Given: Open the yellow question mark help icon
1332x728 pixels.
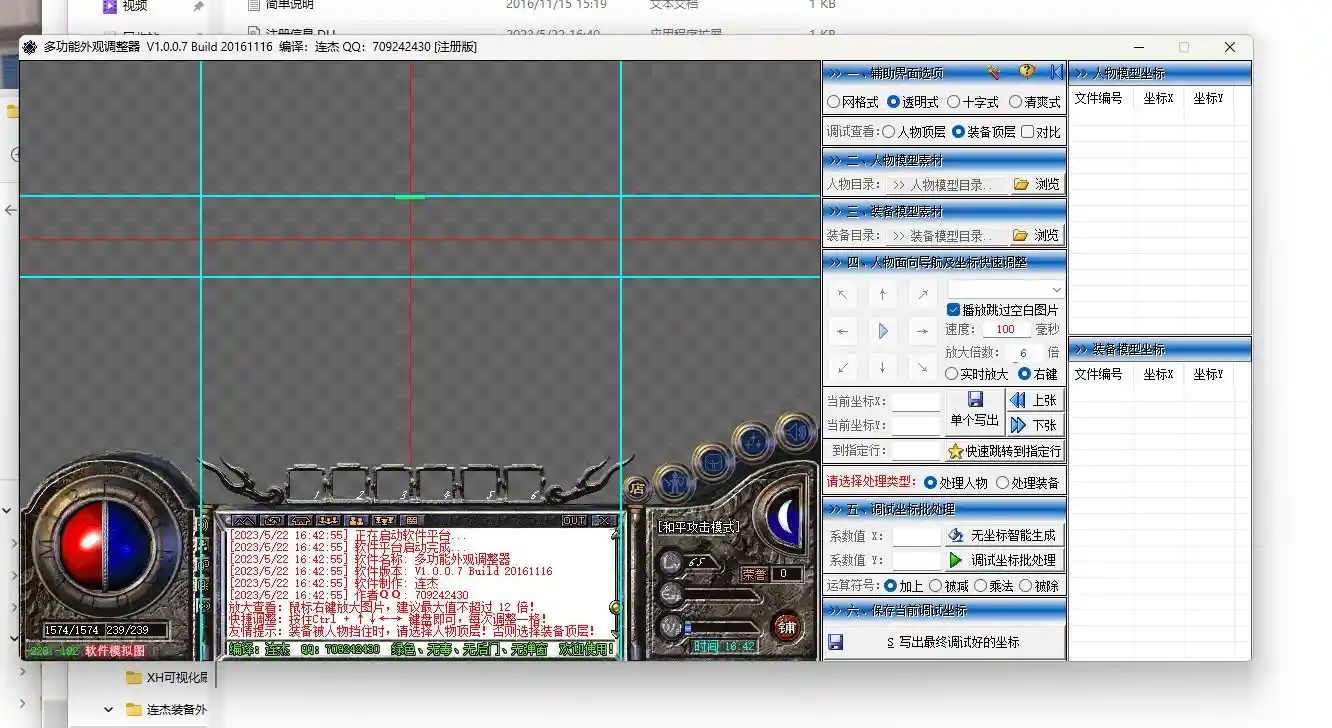Looking at the screenshot, I should click(1026, 72).
